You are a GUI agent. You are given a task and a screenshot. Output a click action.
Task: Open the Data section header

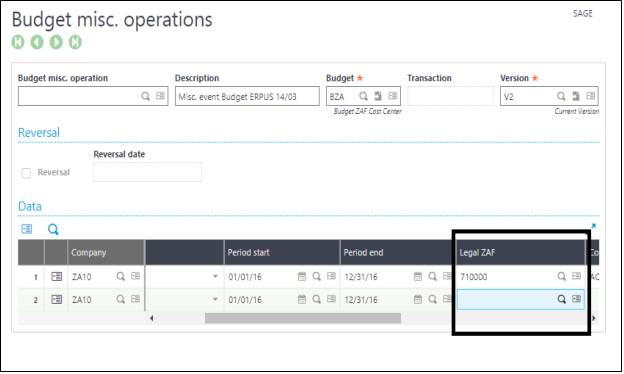pyautogui.click(x=30, y=206)
